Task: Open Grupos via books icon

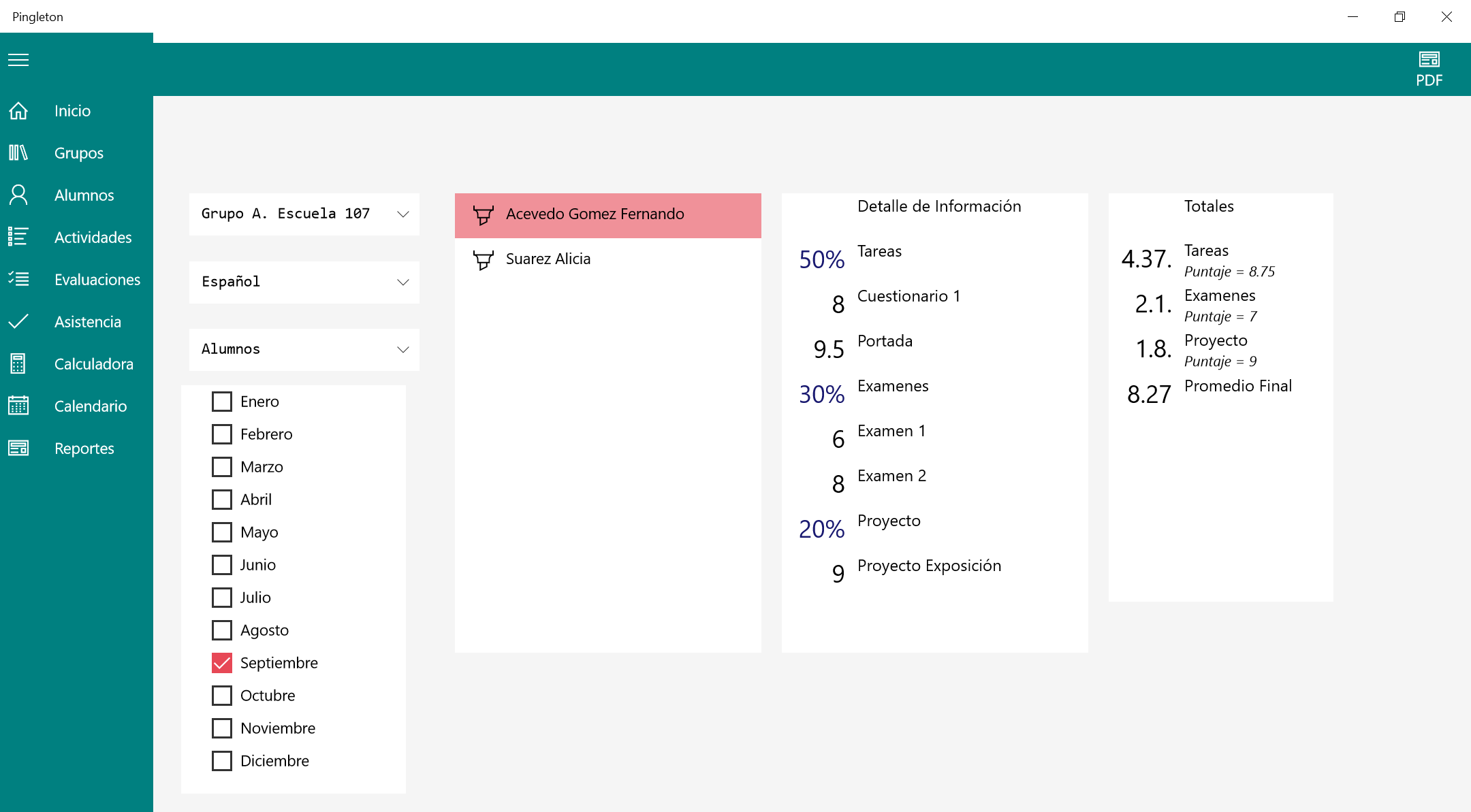Action: (18, 152)
